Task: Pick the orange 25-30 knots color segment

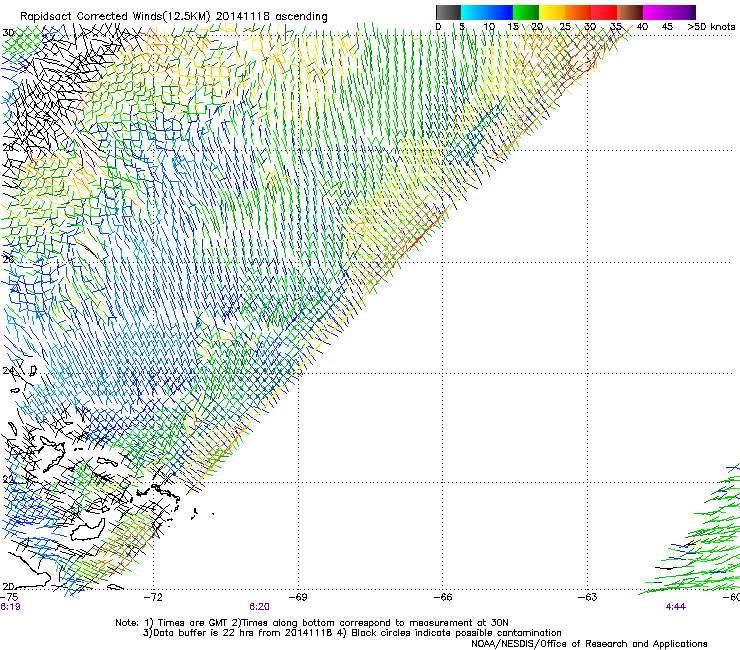Action: (578, 12)
